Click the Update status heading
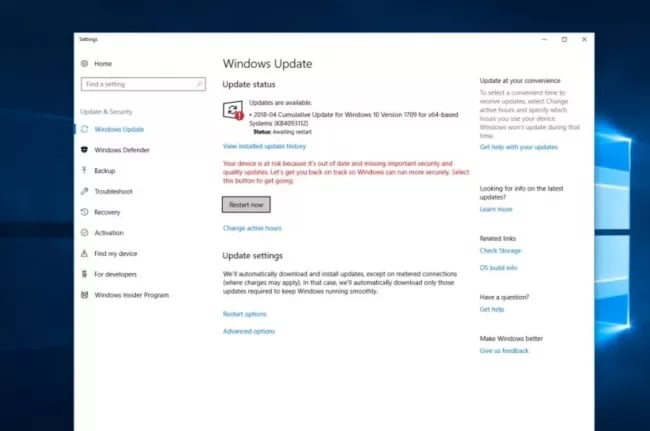Viewport: 650px width, 431px height. [x=249, y=84]
